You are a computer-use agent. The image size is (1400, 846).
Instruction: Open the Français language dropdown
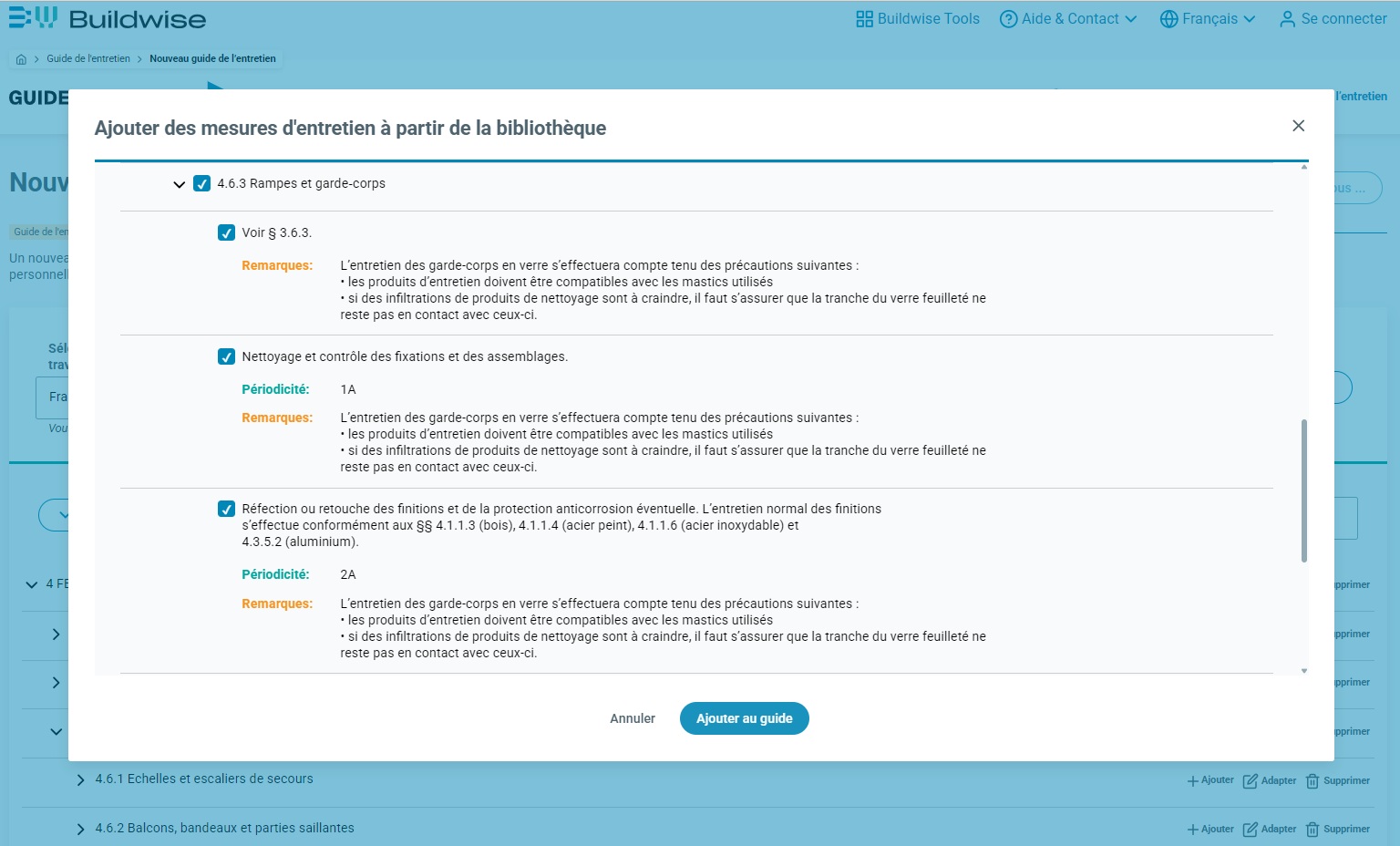click(1208, 18)
